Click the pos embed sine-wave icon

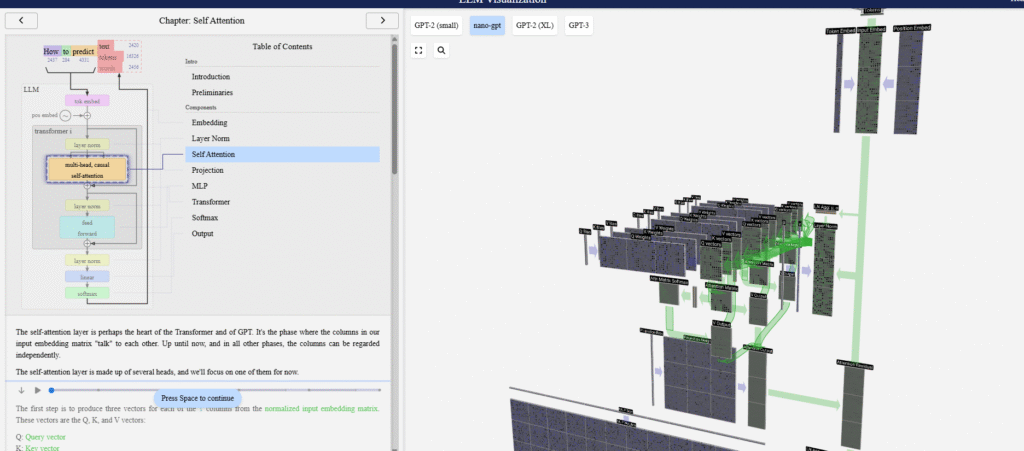click(65, 116)
